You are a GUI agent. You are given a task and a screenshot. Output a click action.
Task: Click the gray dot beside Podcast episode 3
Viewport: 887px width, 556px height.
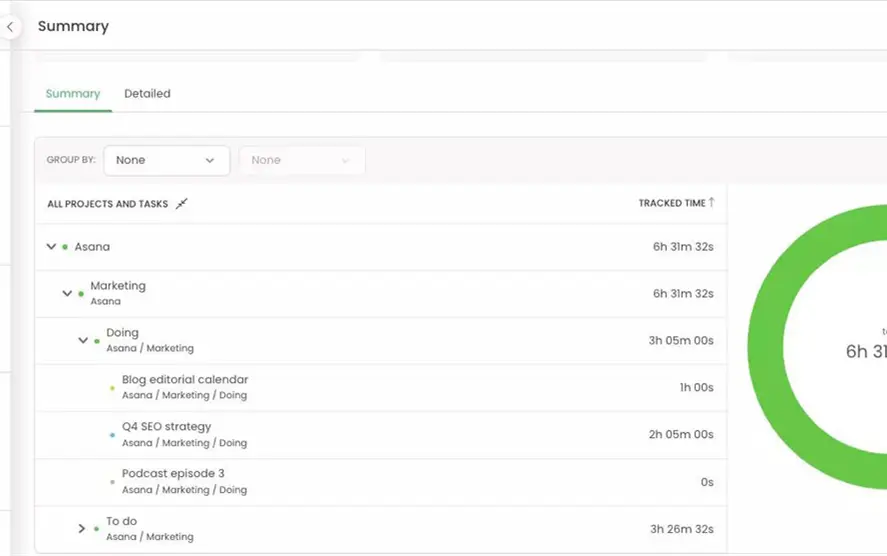(x=112, y=482)
